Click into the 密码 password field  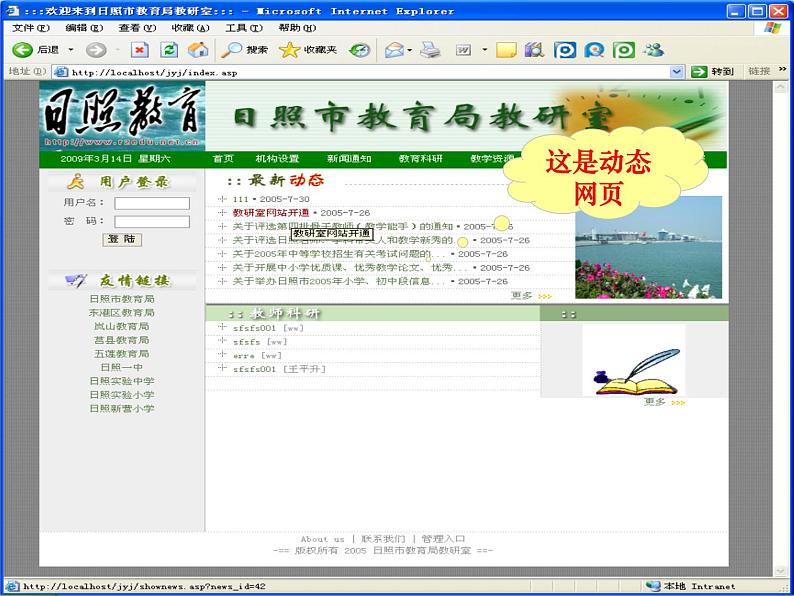point(151,221)
